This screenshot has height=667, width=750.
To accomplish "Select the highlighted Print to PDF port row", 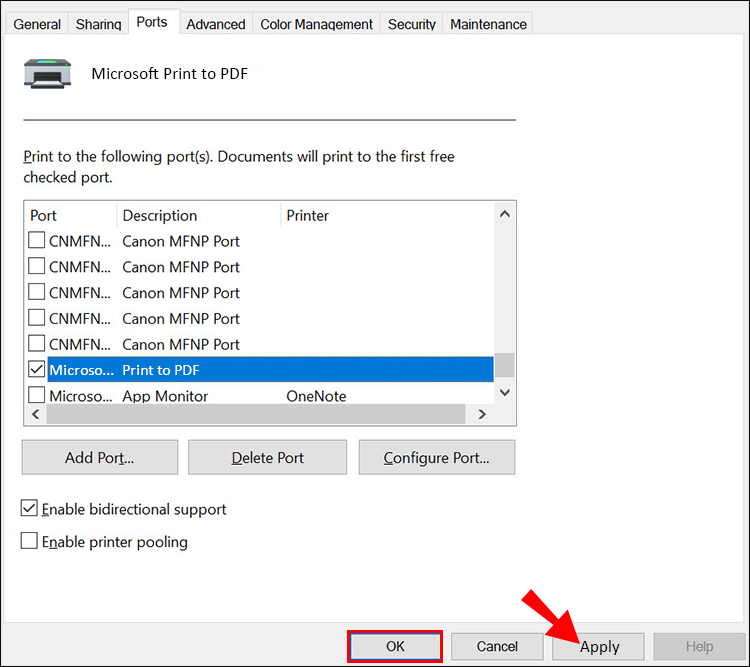I will 270,369.
